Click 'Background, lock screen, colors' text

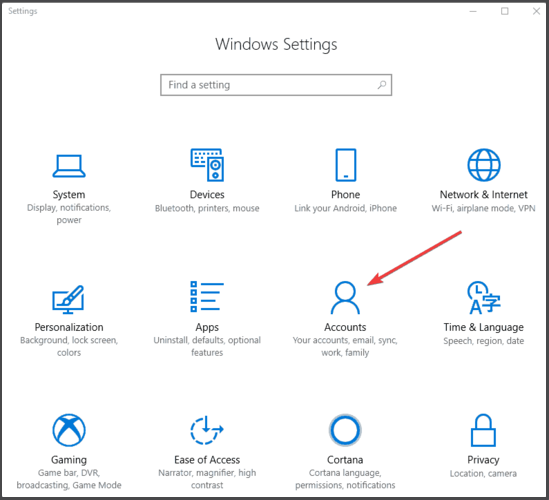pos(69,346)
